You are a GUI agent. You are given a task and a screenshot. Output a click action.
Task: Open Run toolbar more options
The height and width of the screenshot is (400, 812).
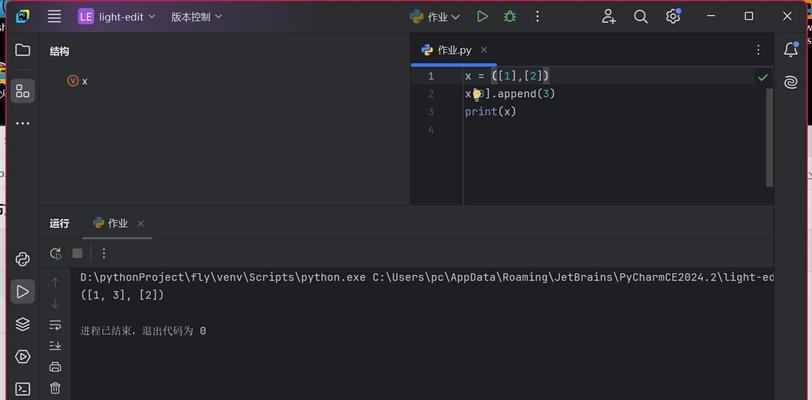click(104, 253)
